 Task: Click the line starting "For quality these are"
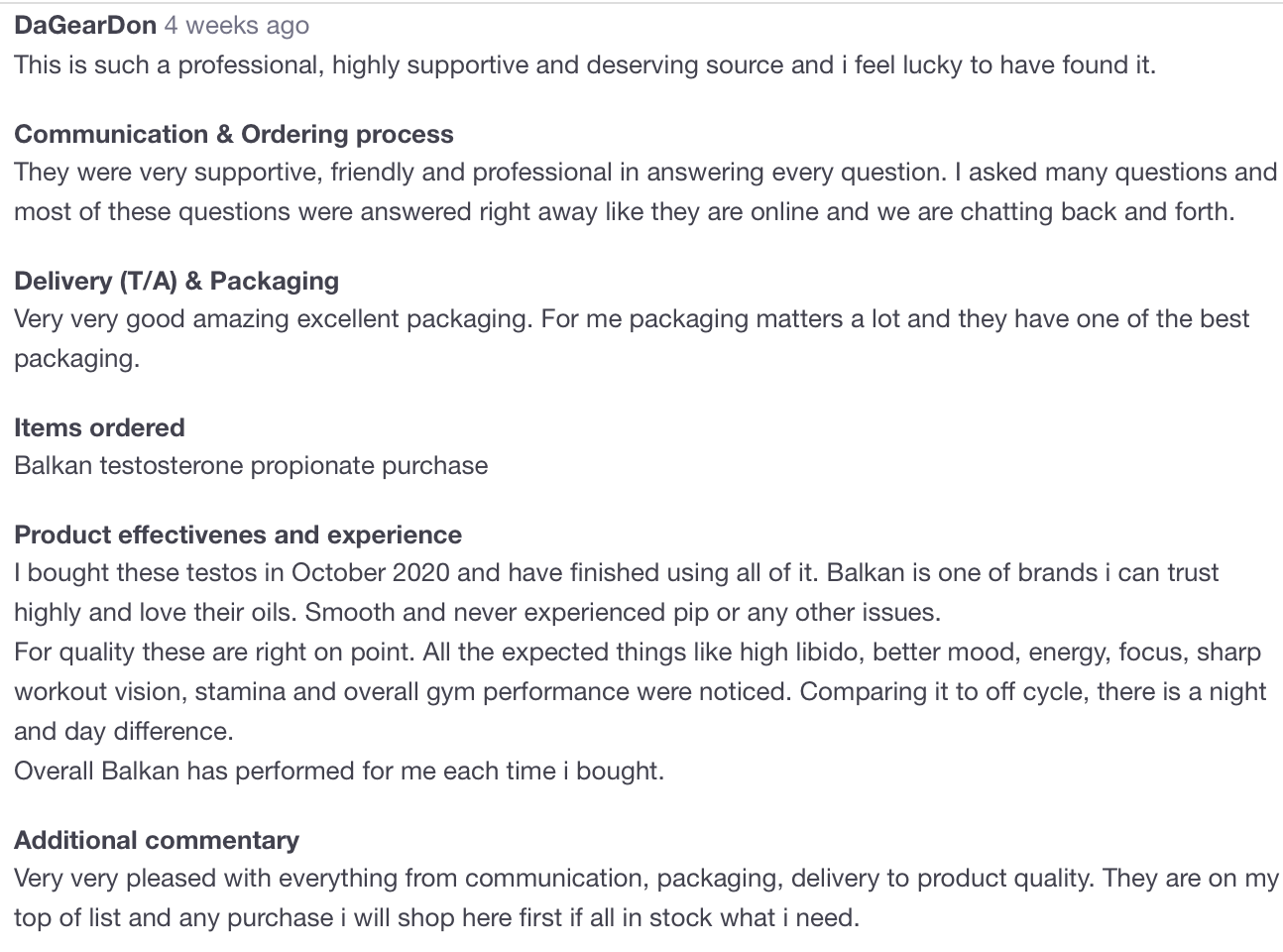(638, 653)
